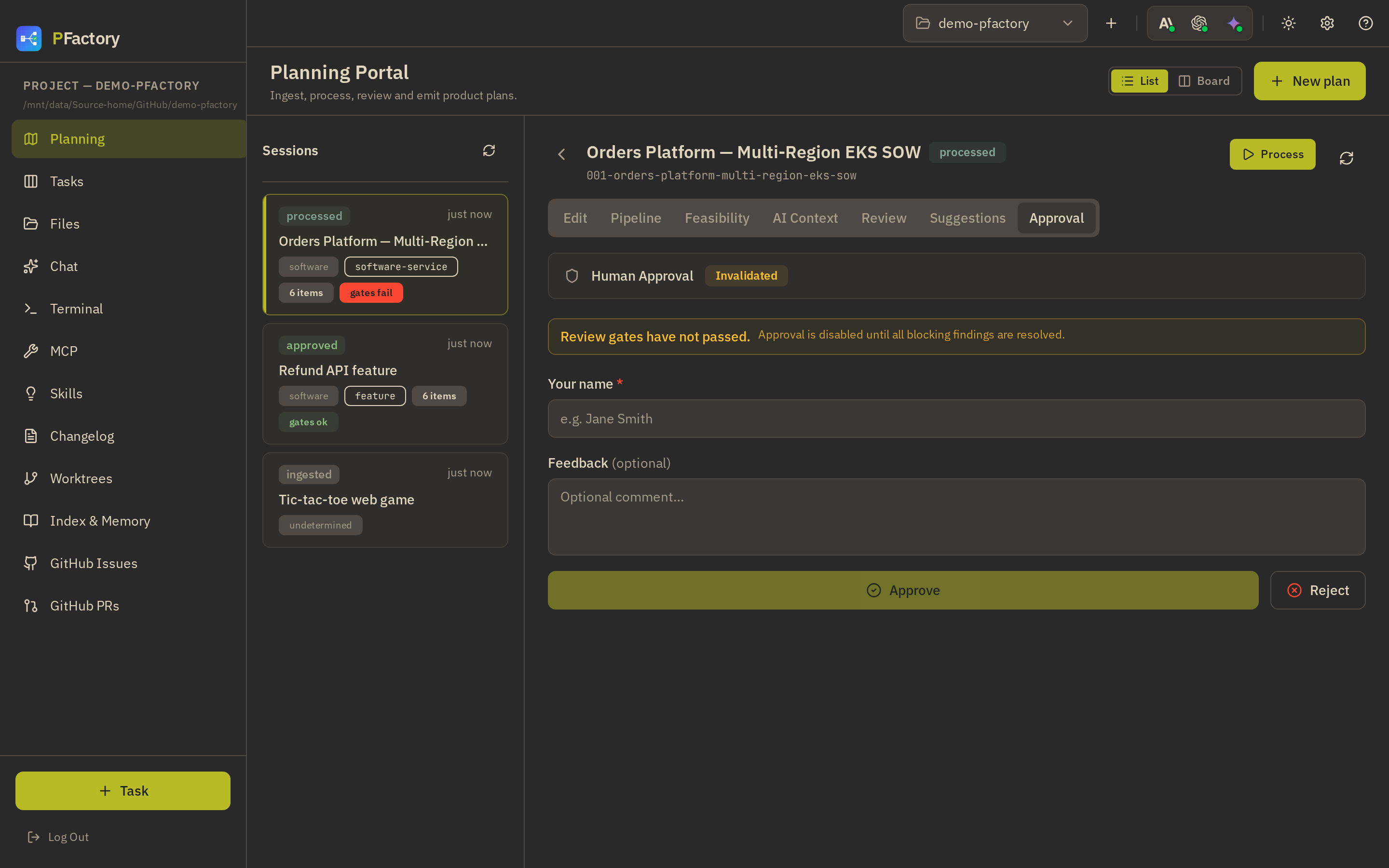Click the 'approved' badge on Refund card
The width and height of the screenshot is (1389, 868).
click(x=312, y=345)
